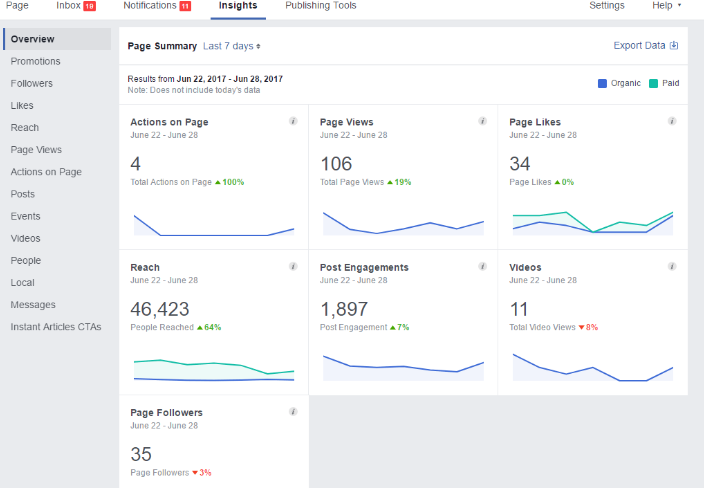Image resolution: width=704 pixels, height=488 pixels.
Task: Open Posts section in sidebar
Action: coord(22,194)
